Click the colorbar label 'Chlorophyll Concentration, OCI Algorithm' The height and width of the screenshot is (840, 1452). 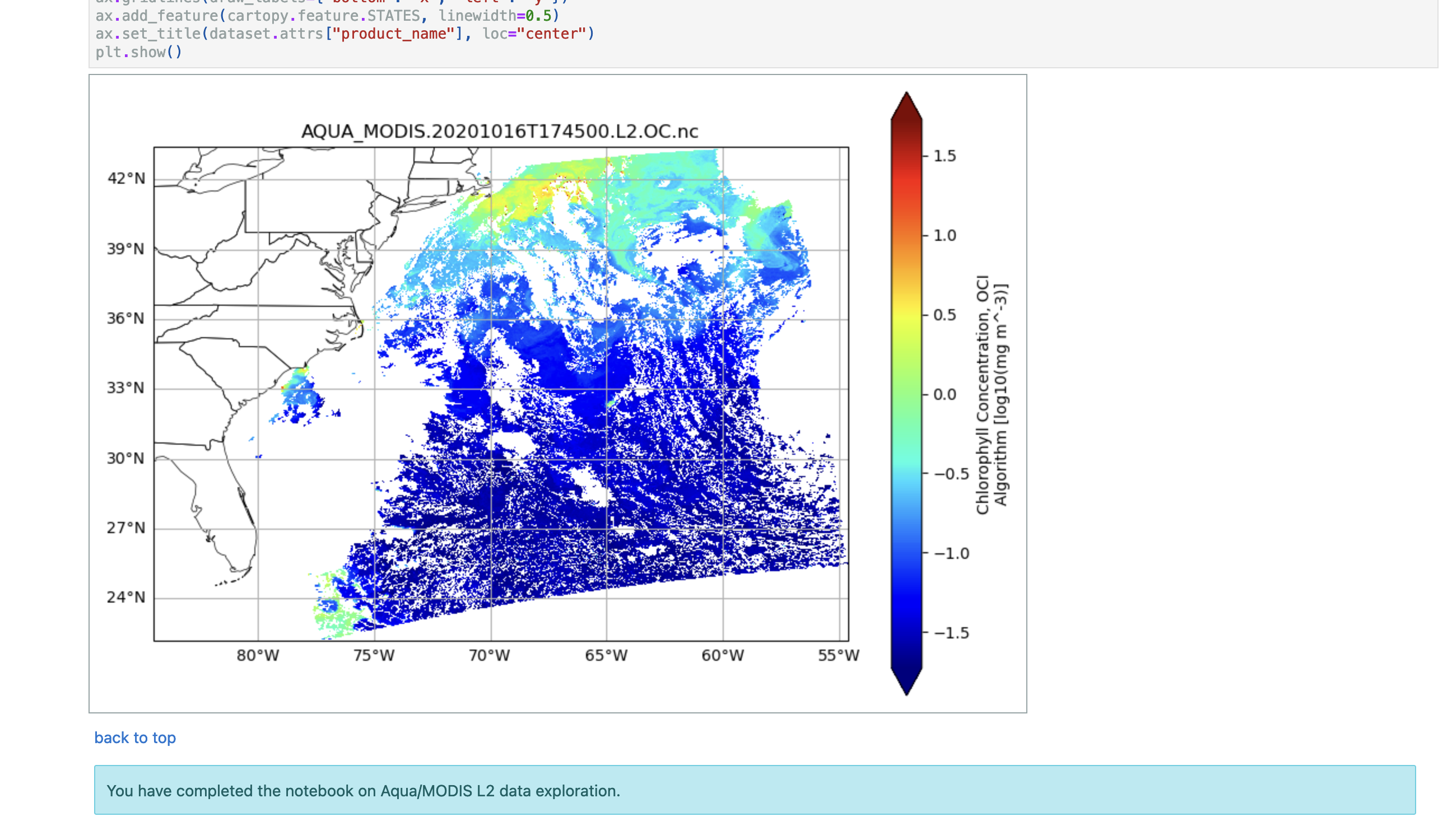(992, 394)
